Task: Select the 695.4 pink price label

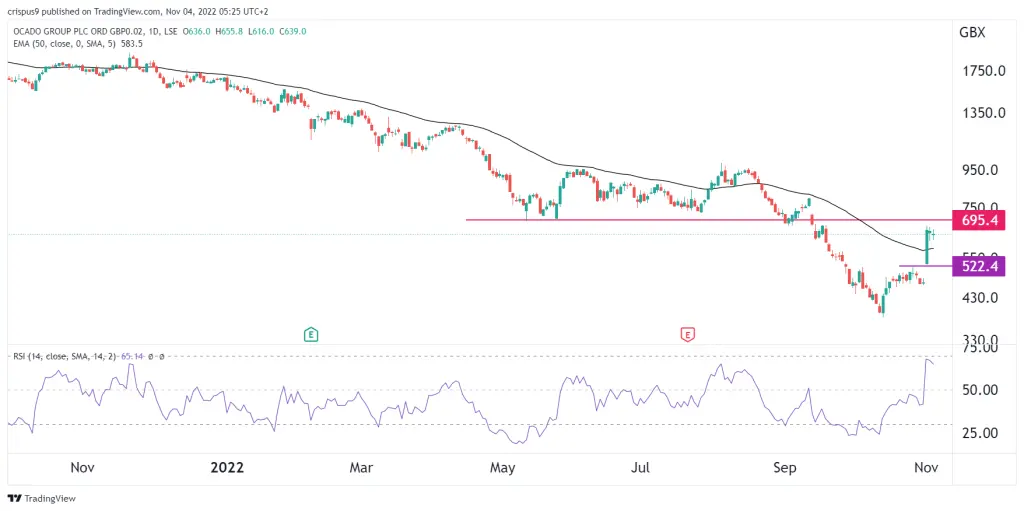Action: (979, 220)
